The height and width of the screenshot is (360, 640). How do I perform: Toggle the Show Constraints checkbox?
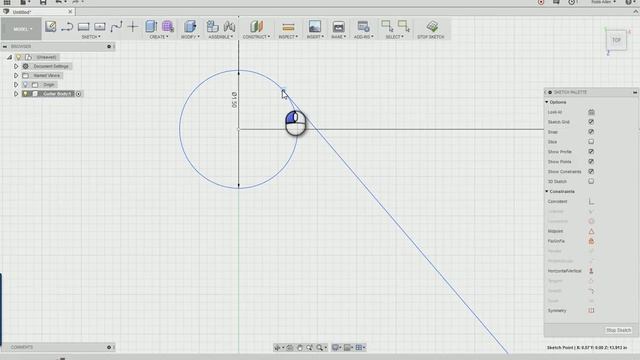tap(591, 171)
